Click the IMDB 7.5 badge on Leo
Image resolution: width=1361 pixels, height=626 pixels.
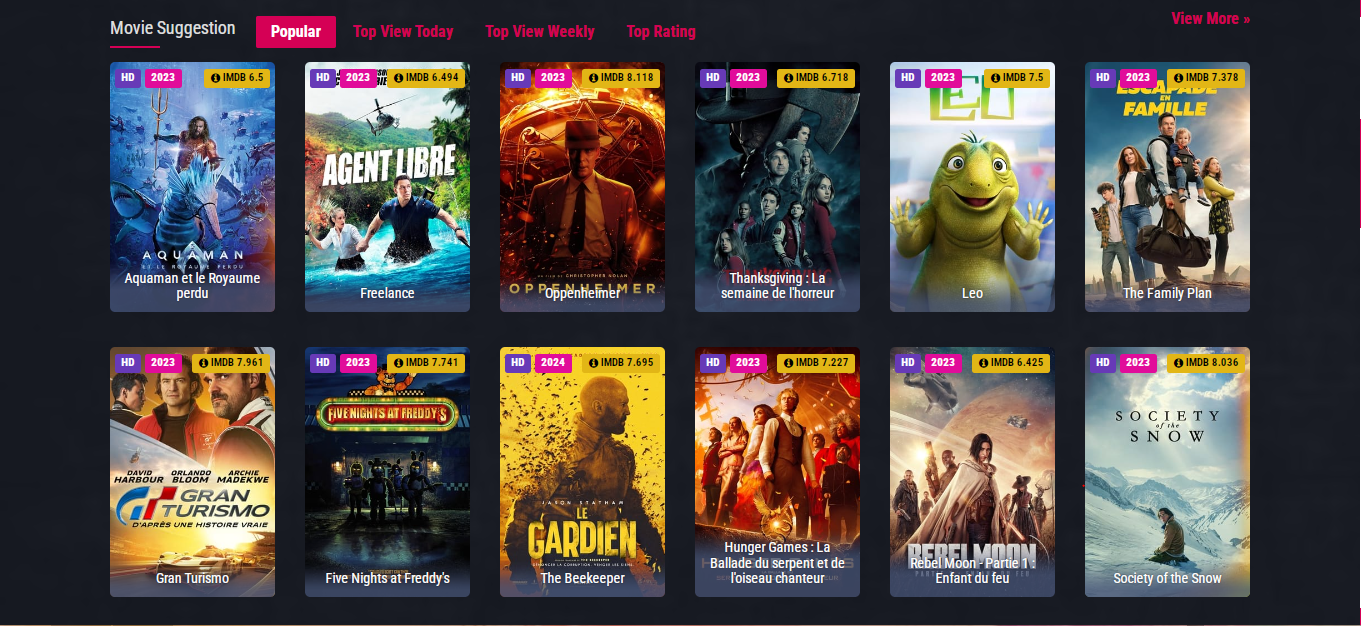tap(1017, 78)
